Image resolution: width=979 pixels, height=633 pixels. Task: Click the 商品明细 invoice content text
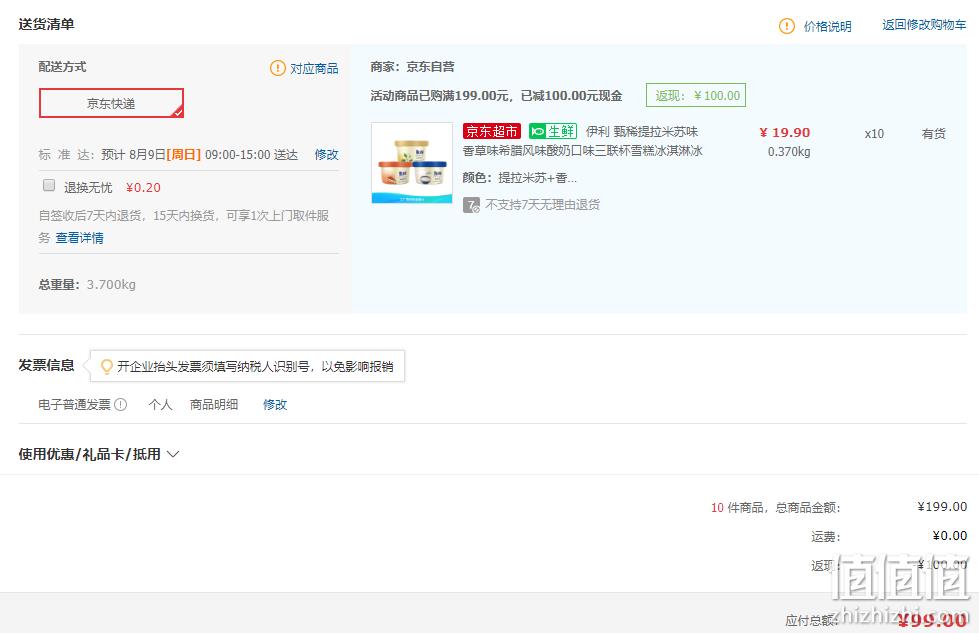(214, 405)
